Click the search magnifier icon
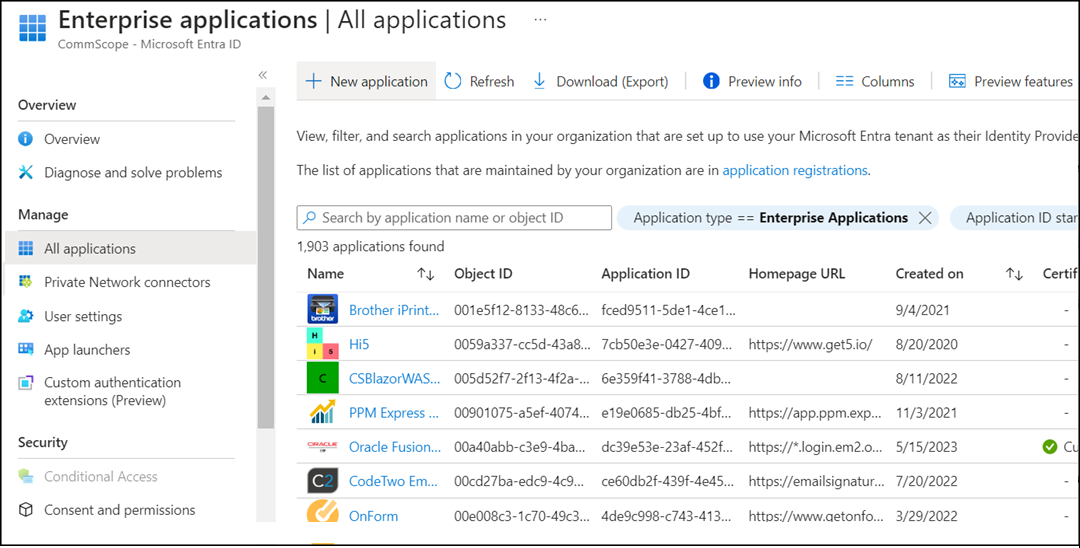Image resolution: width=1080 pixels, height=548 pixels. click(x=310, y=218)
